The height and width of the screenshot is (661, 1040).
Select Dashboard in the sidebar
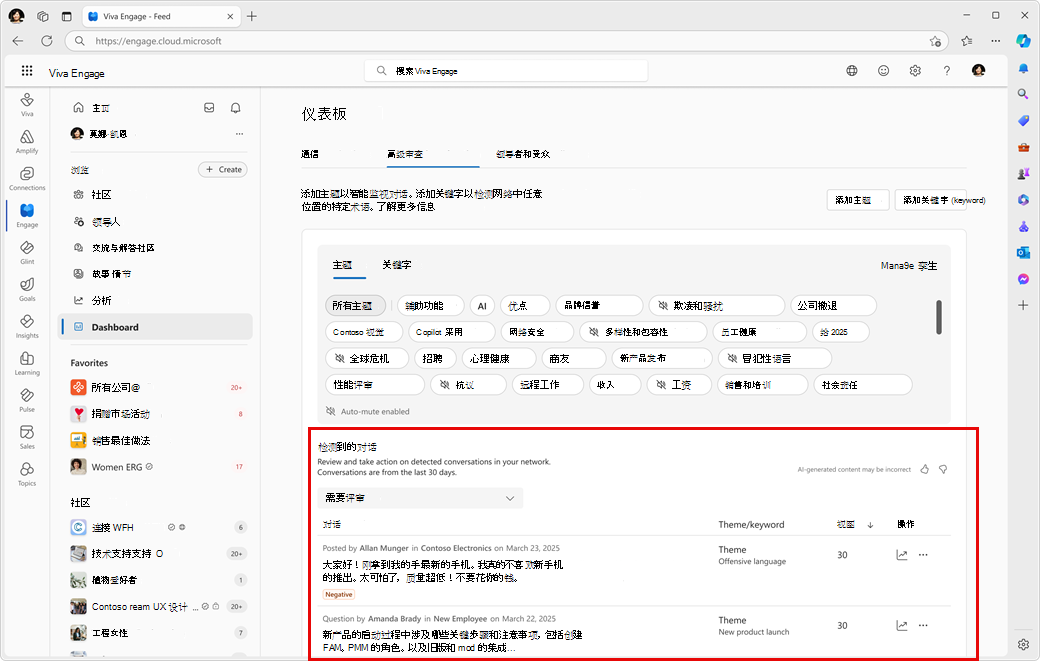pyautogui.click(x=155, y=327)
